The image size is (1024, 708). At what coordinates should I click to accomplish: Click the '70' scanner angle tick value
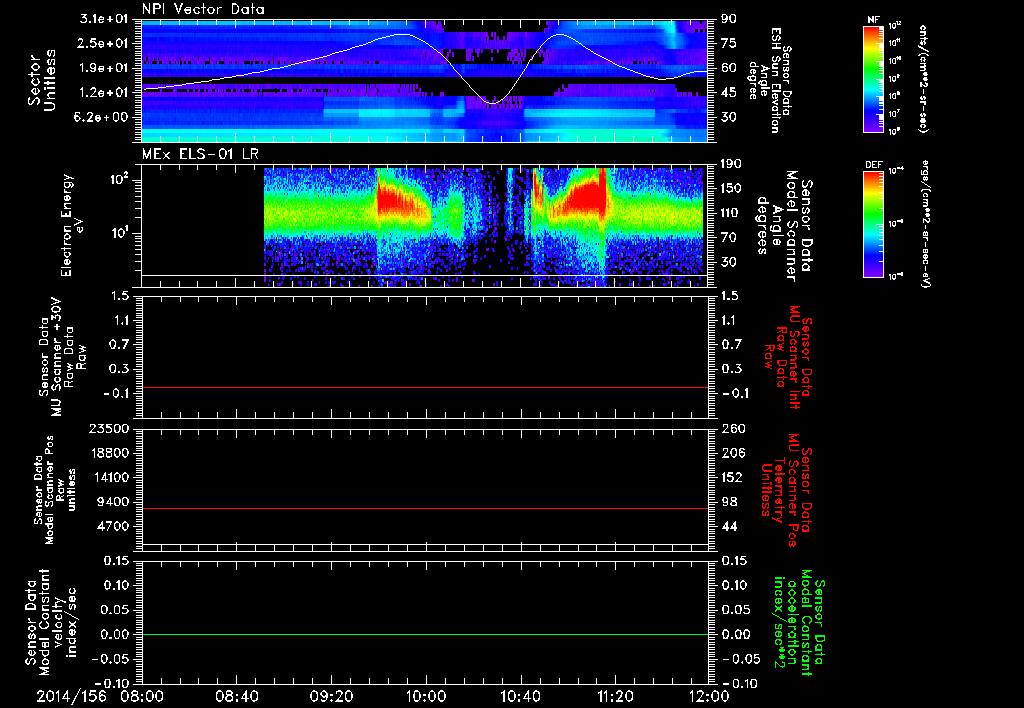[729, 238]
